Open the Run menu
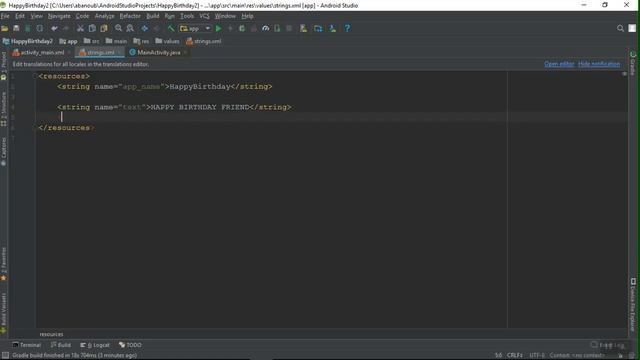This screenshot has width=640, height=360. point(169,16)
